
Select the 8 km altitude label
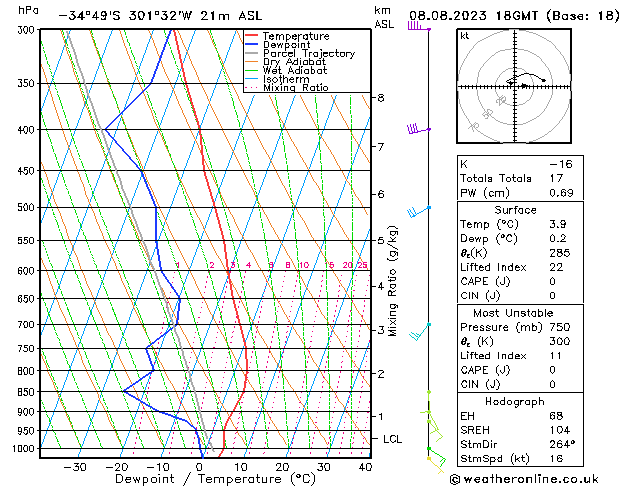point(381,98)
